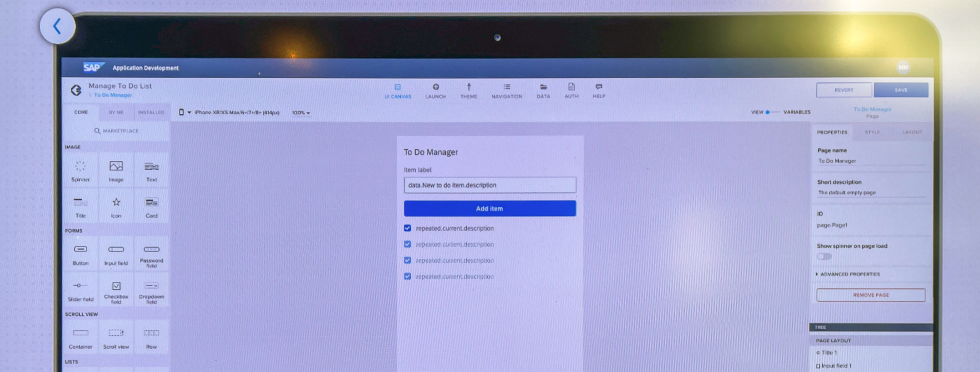The height and width of the screenshot is (372, 980).
Task: Select the Icon component in Core palette
Action: (116, 206)
